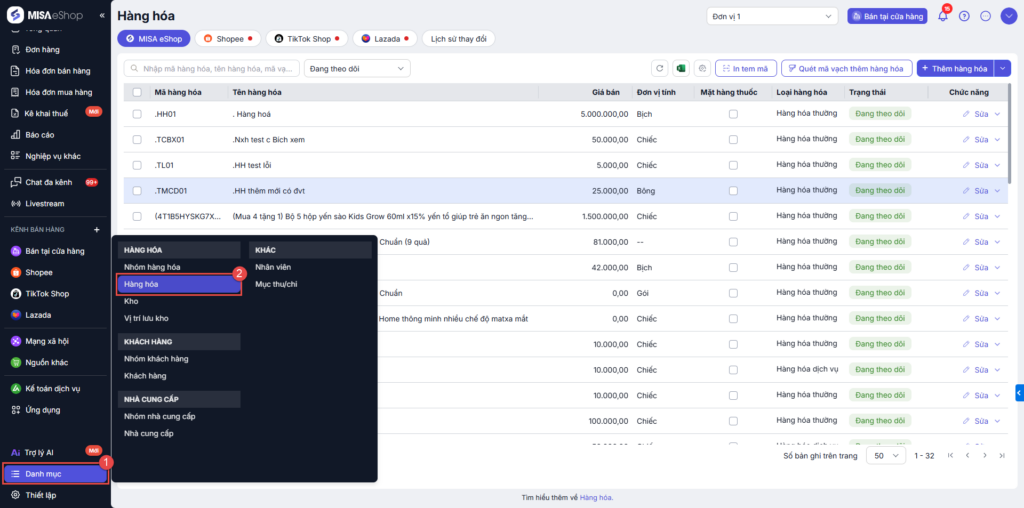Click the plus icon beside KÊNH BÁN HÀNG
The image size is (1024, 508).
pyautogui.click(x=97, y=230)
